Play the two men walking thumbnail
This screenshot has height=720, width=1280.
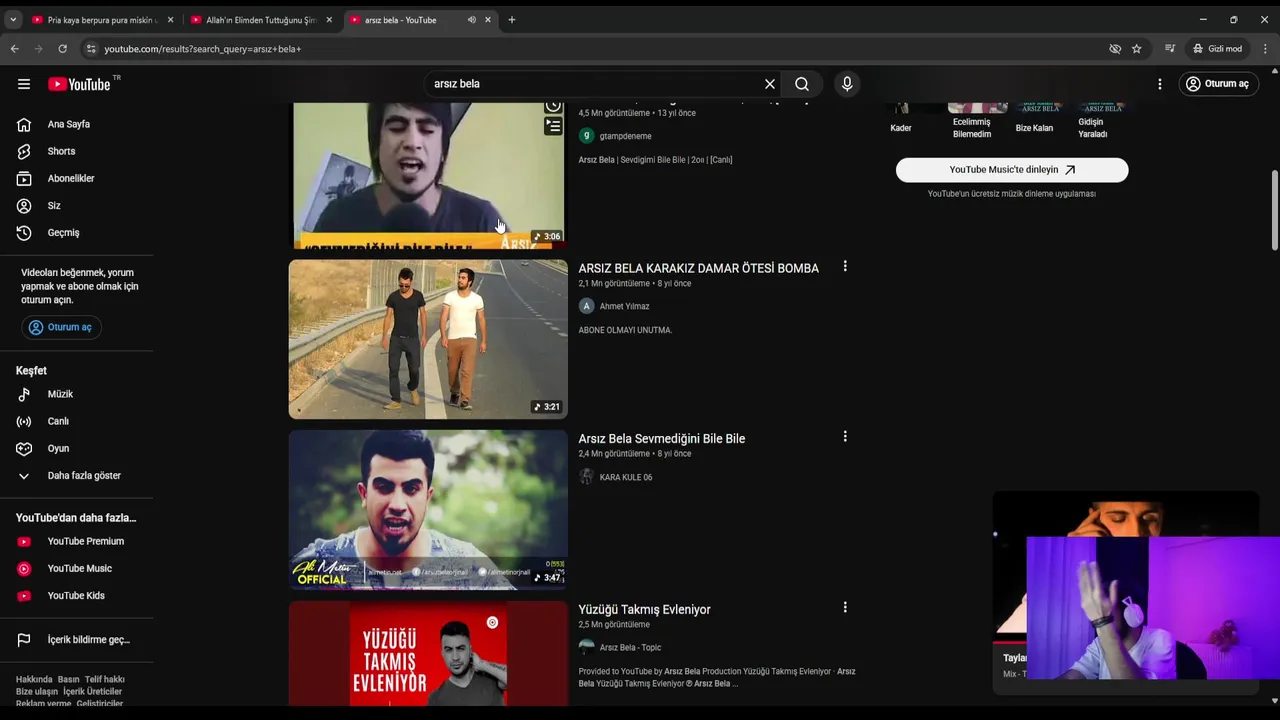point(428,339)
